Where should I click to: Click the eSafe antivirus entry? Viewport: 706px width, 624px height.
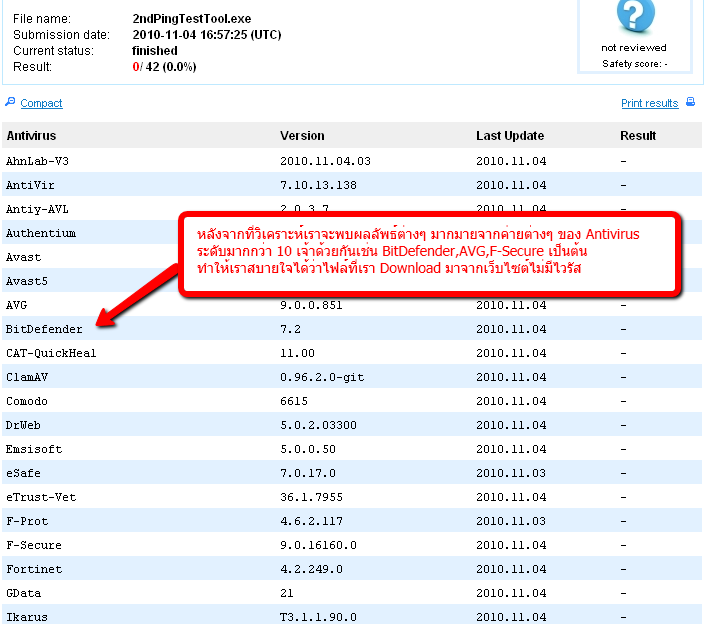click(x=23, y=473)
